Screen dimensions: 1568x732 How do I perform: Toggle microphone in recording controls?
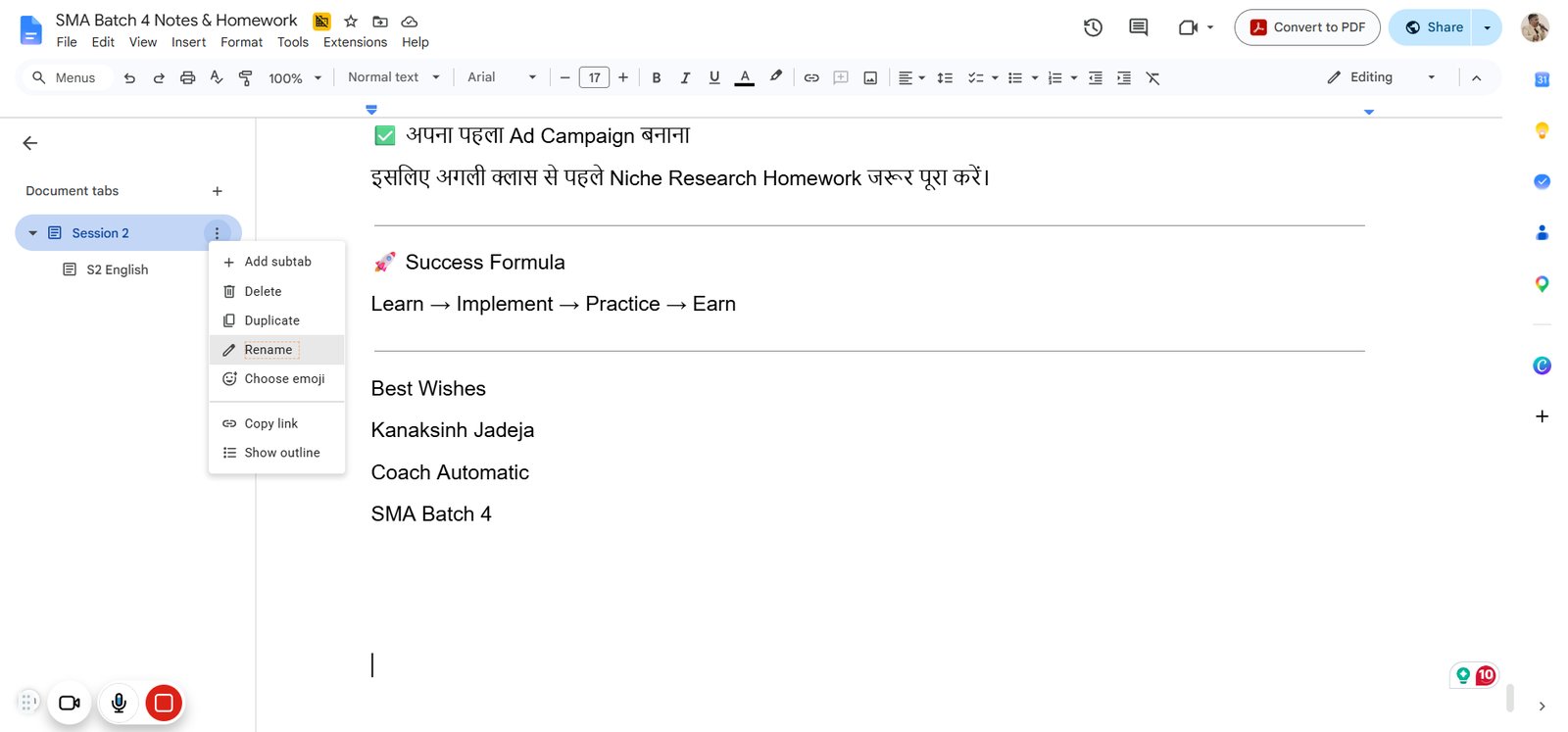click(x=119, y=703)
